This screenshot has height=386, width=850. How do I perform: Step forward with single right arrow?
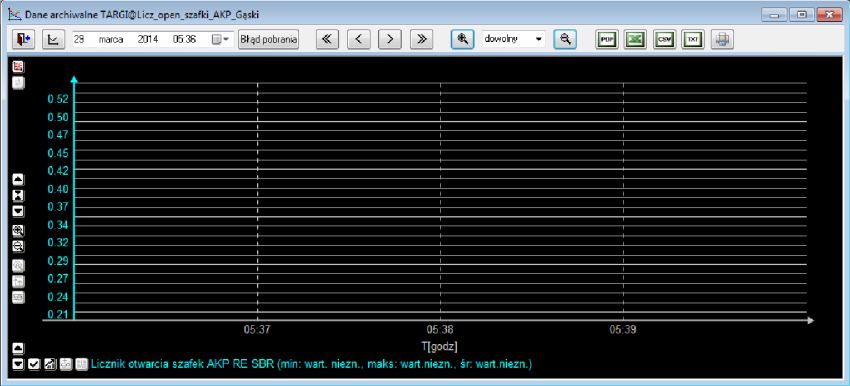point(389,39)
